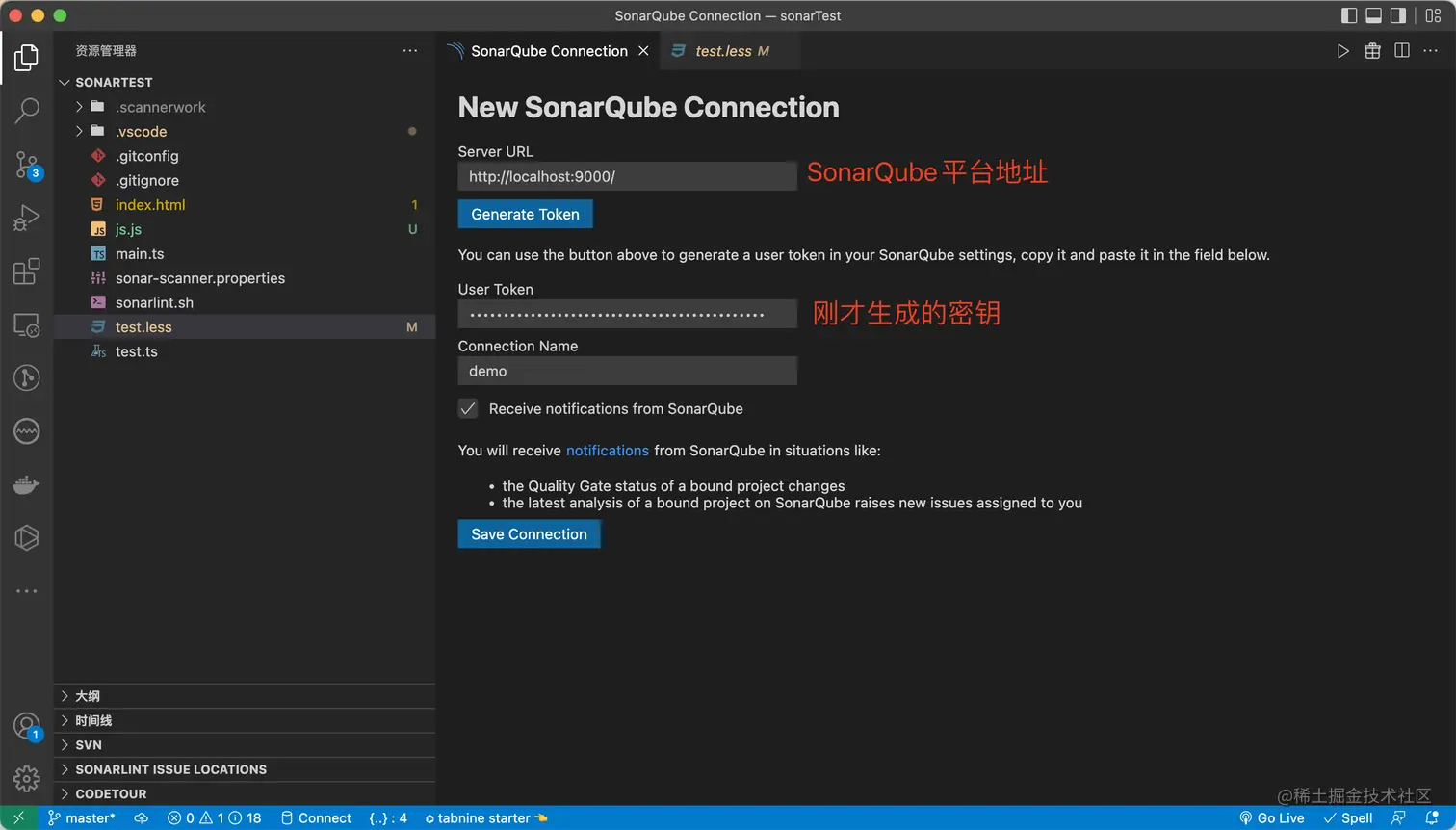Click Go Live in the status bar
Screen dimensions: 1456x830
pyautogui.click(x=1271, y=818)
